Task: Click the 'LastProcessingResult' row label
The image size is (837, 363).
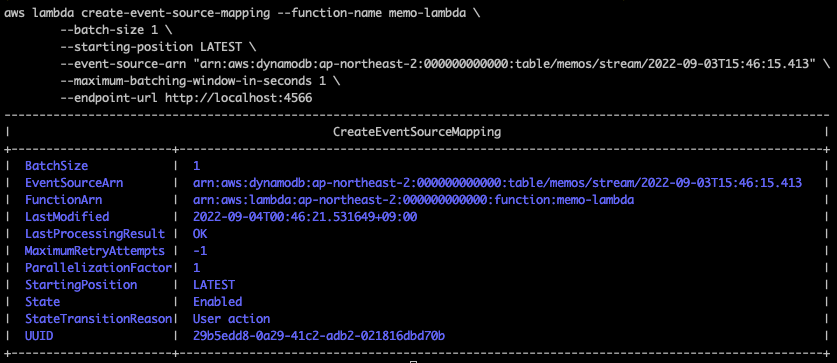Action: click(x=94, y=234)
